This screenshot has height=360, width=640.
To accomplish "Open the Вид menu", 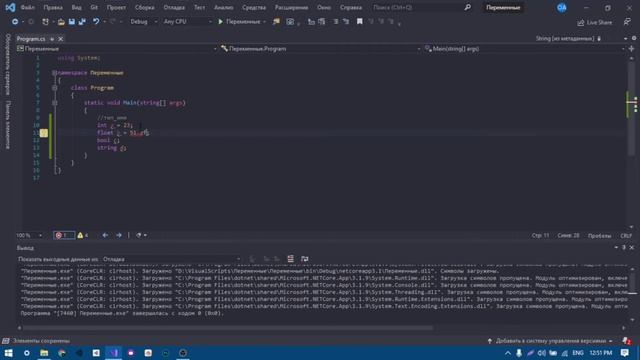I will [76, 7].
